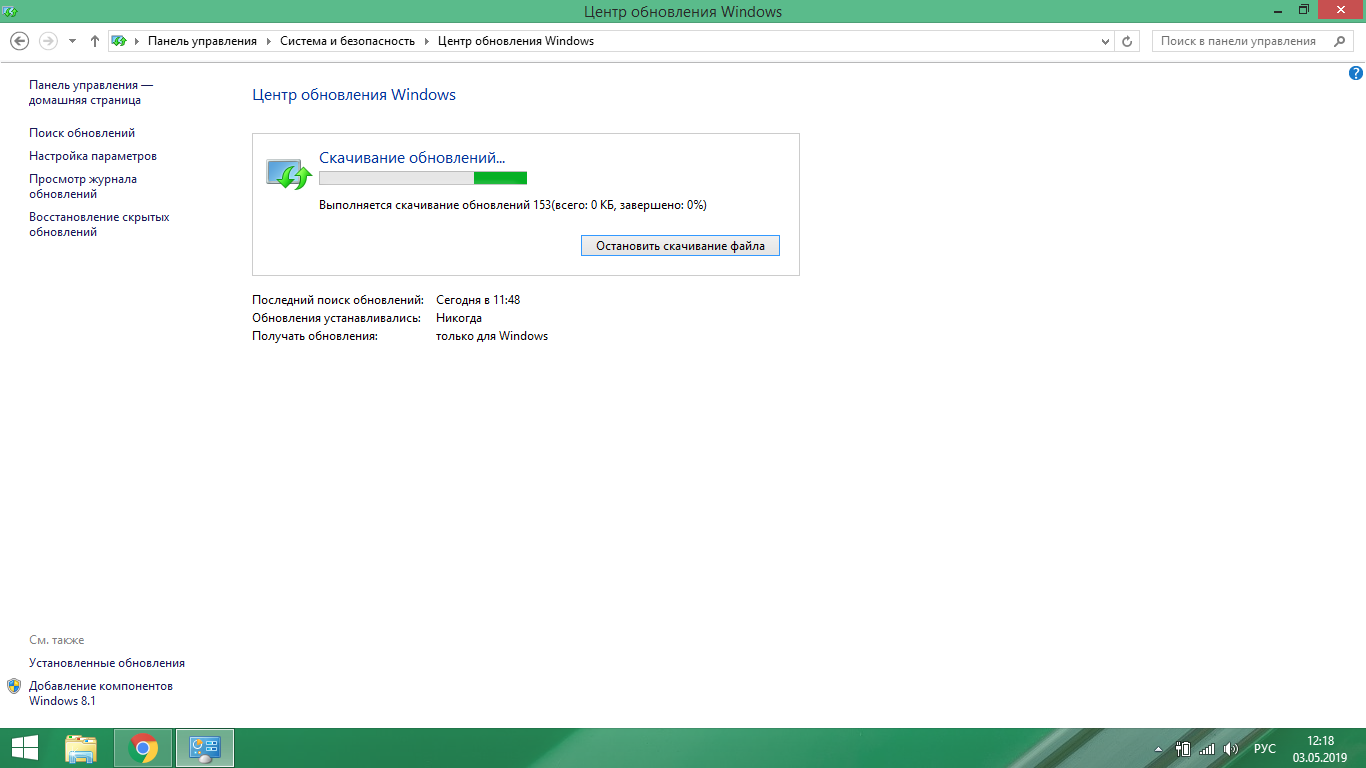Switch input language 'РУС'
This screenshot has width=1366, height=768.
click(x=1265, y=748)
